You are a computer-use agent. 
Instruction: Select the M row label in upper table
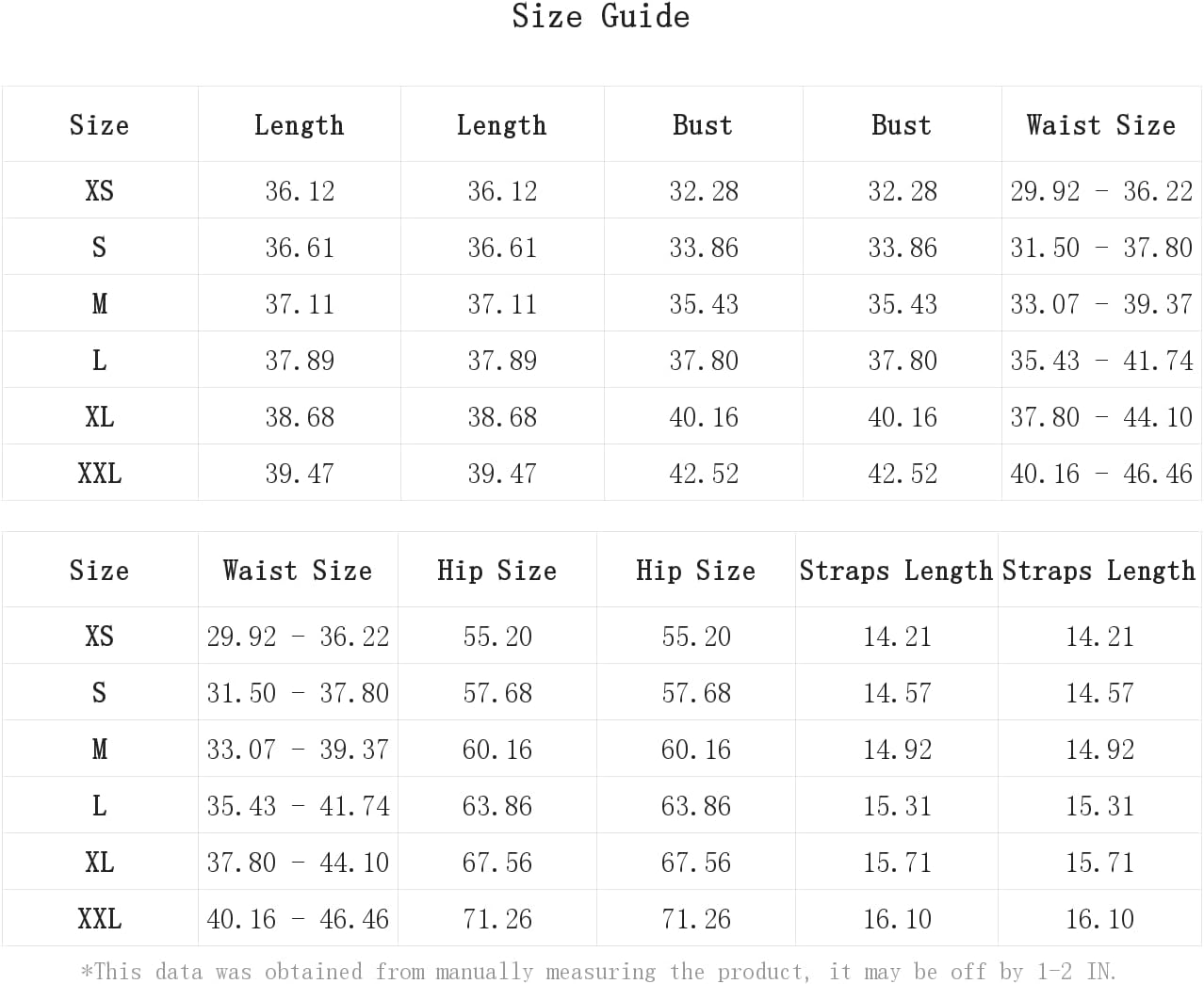click(100, 304)
